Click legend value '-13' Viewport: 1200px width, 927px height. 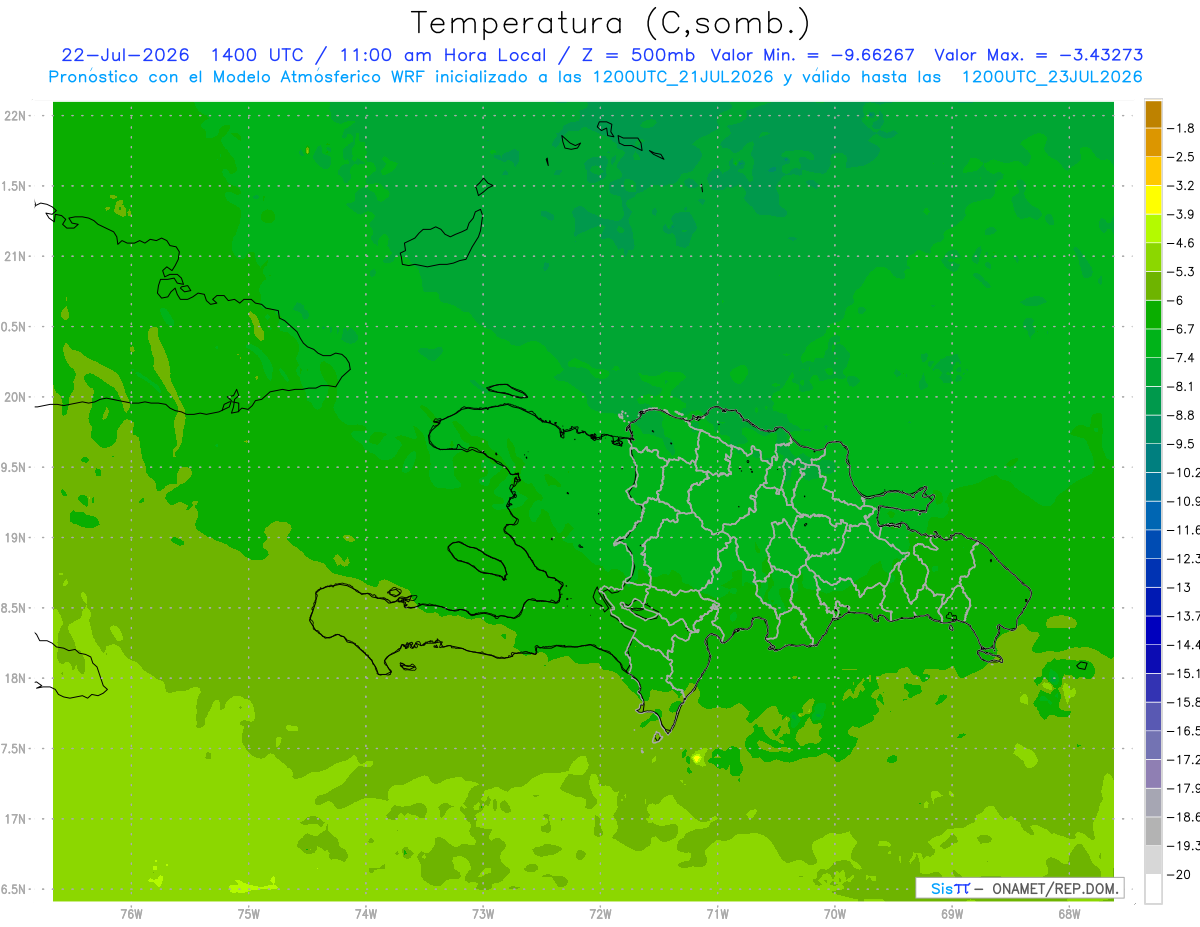click(1179, 587)
